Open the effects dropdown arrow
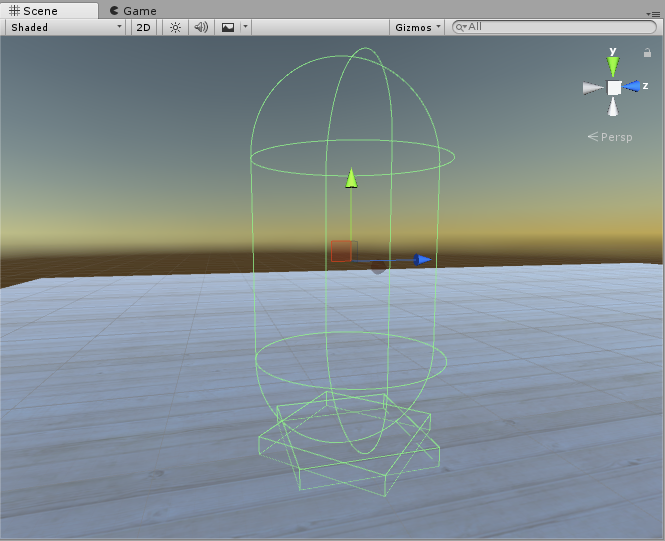 246,27
